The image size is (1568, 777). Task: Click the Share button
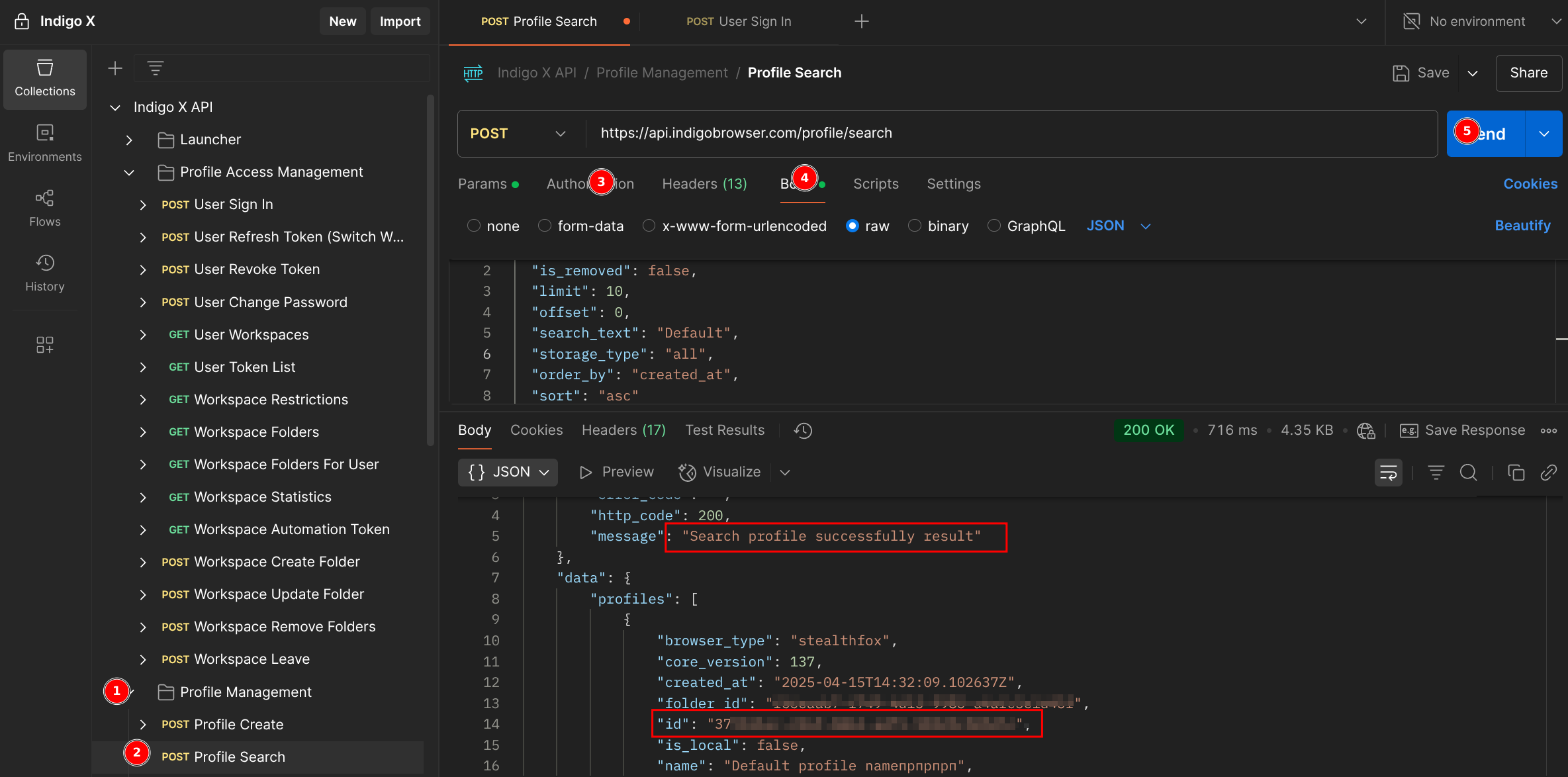point(1528,73)
